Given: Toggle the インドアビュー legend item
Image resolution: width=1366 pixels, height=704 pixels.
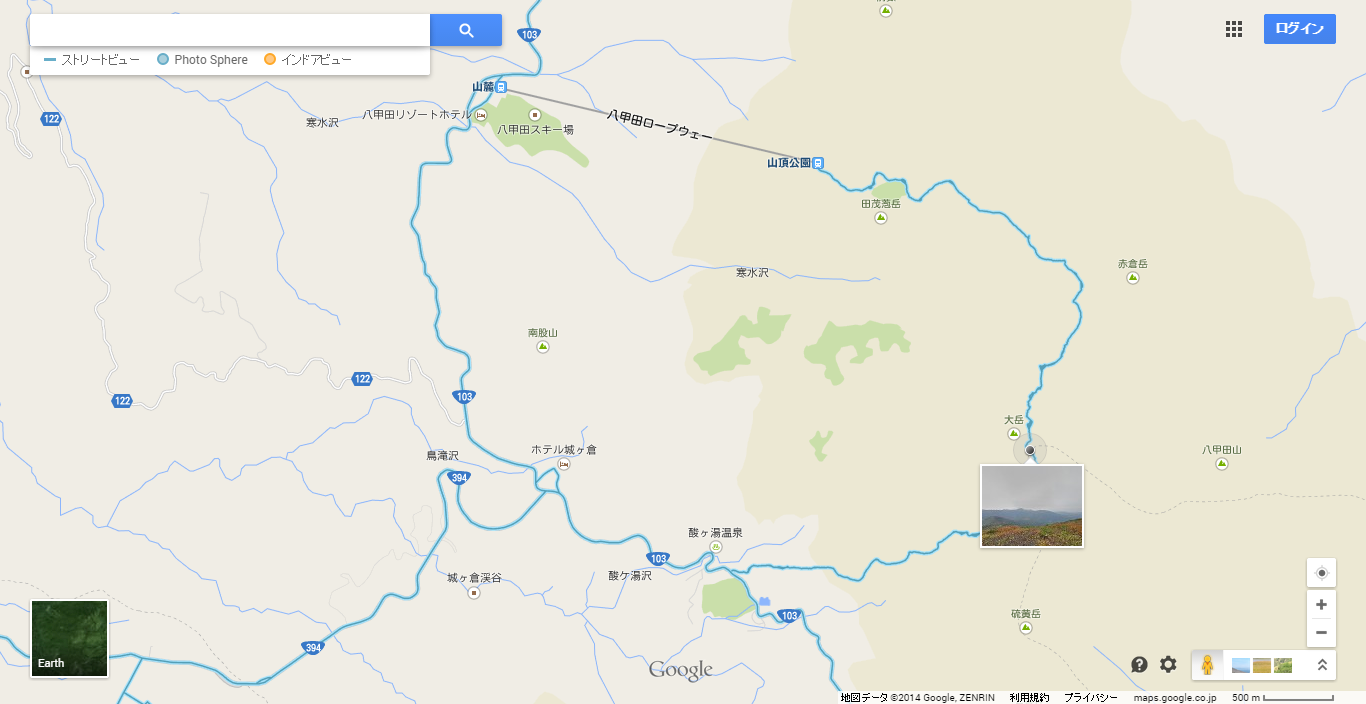Looking at the screenshot, I should pos(308,60).
